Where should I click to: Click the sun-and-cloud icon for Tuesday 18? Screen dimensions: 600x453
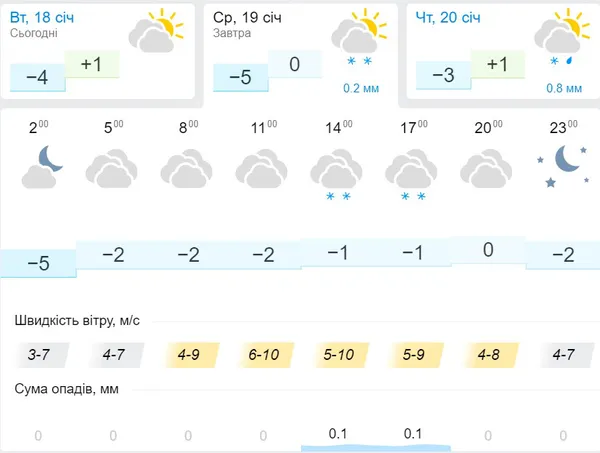[x=156, y=31]
